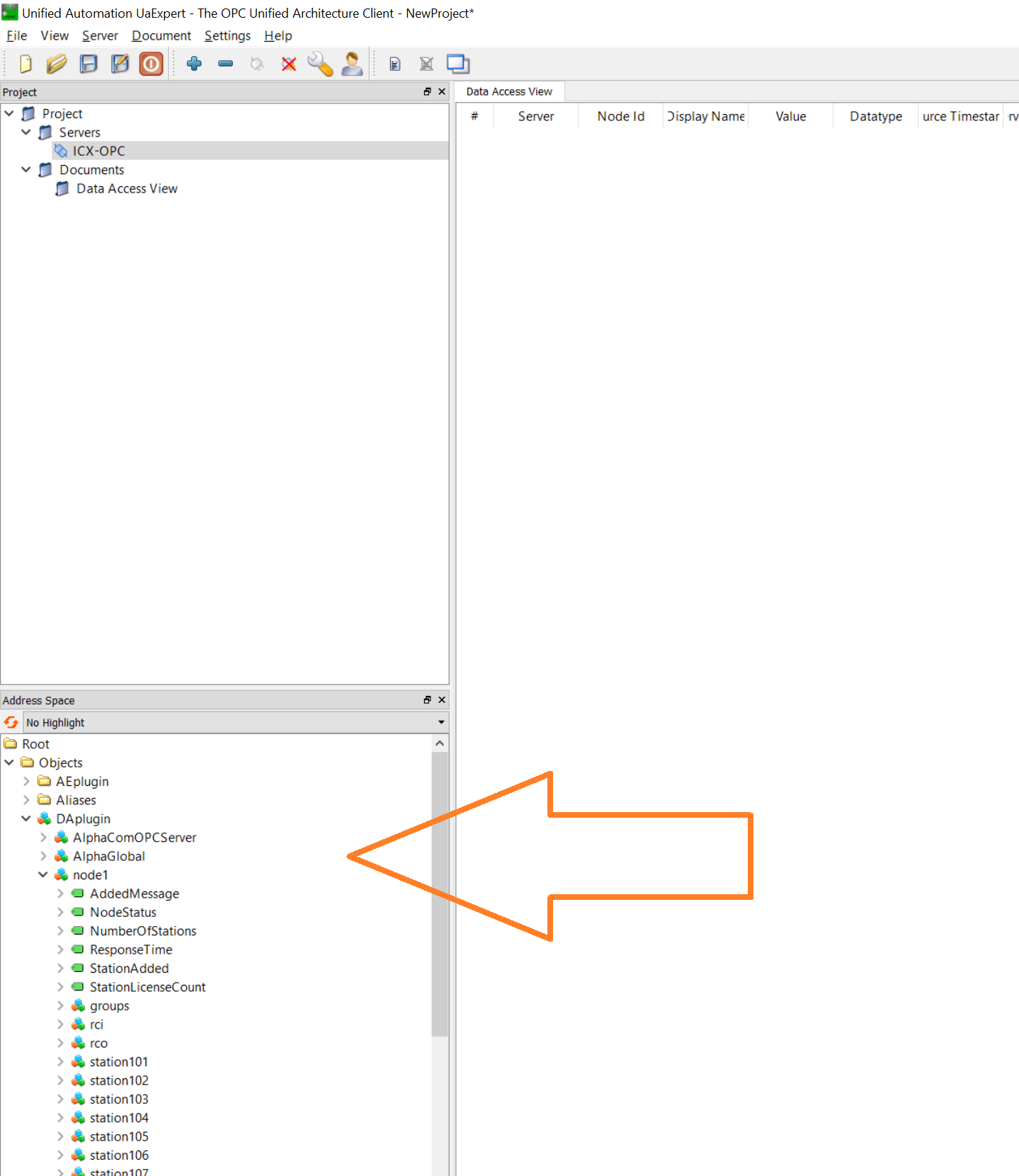Image resolution: width=1019 pixels, height=1176 pixels.
Task: Select the station105 node
Action: point(119,1136)
